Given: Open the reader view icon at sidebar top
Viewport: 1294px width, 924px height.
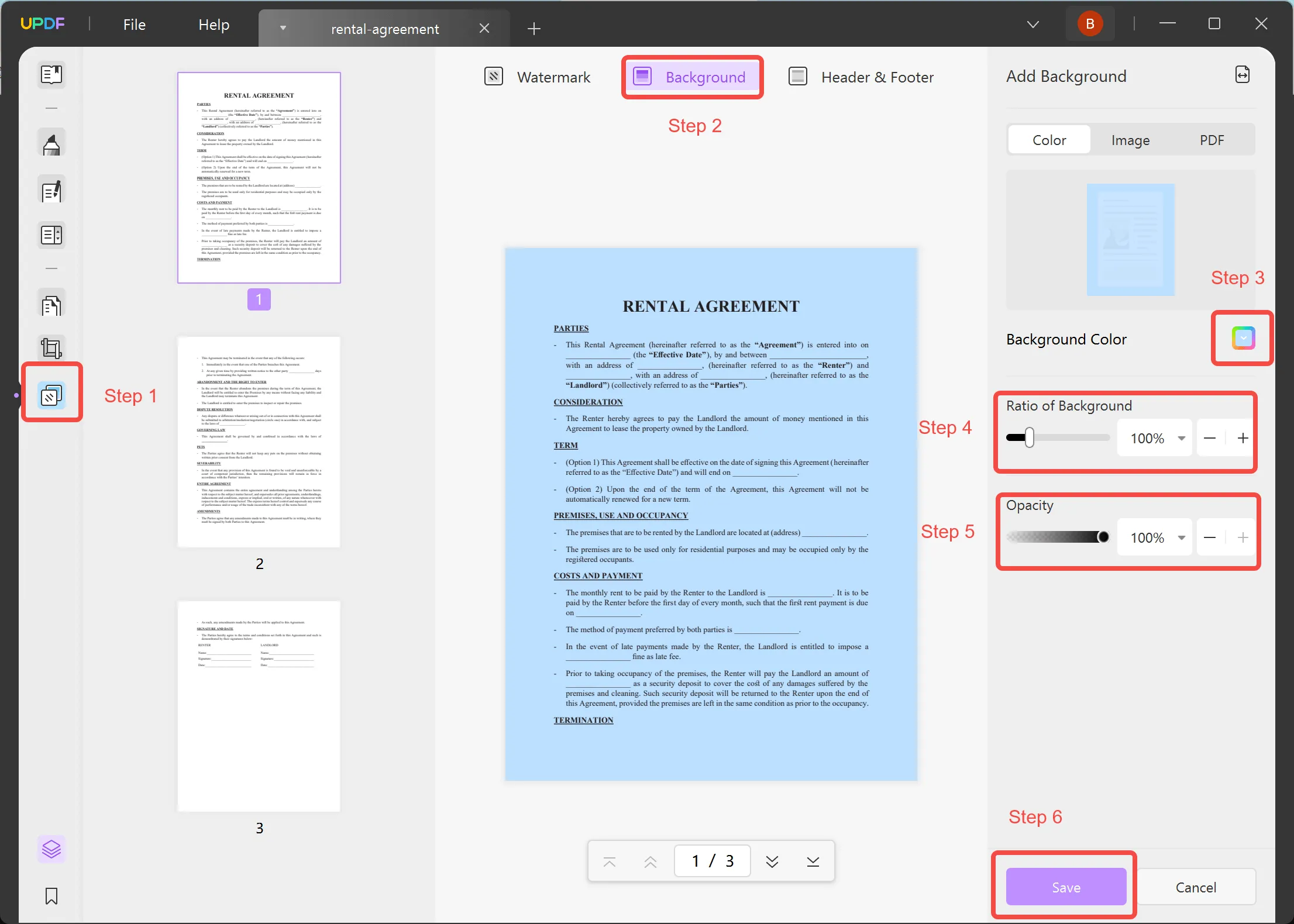Looking at the screenshot, I should pos(51,74).
